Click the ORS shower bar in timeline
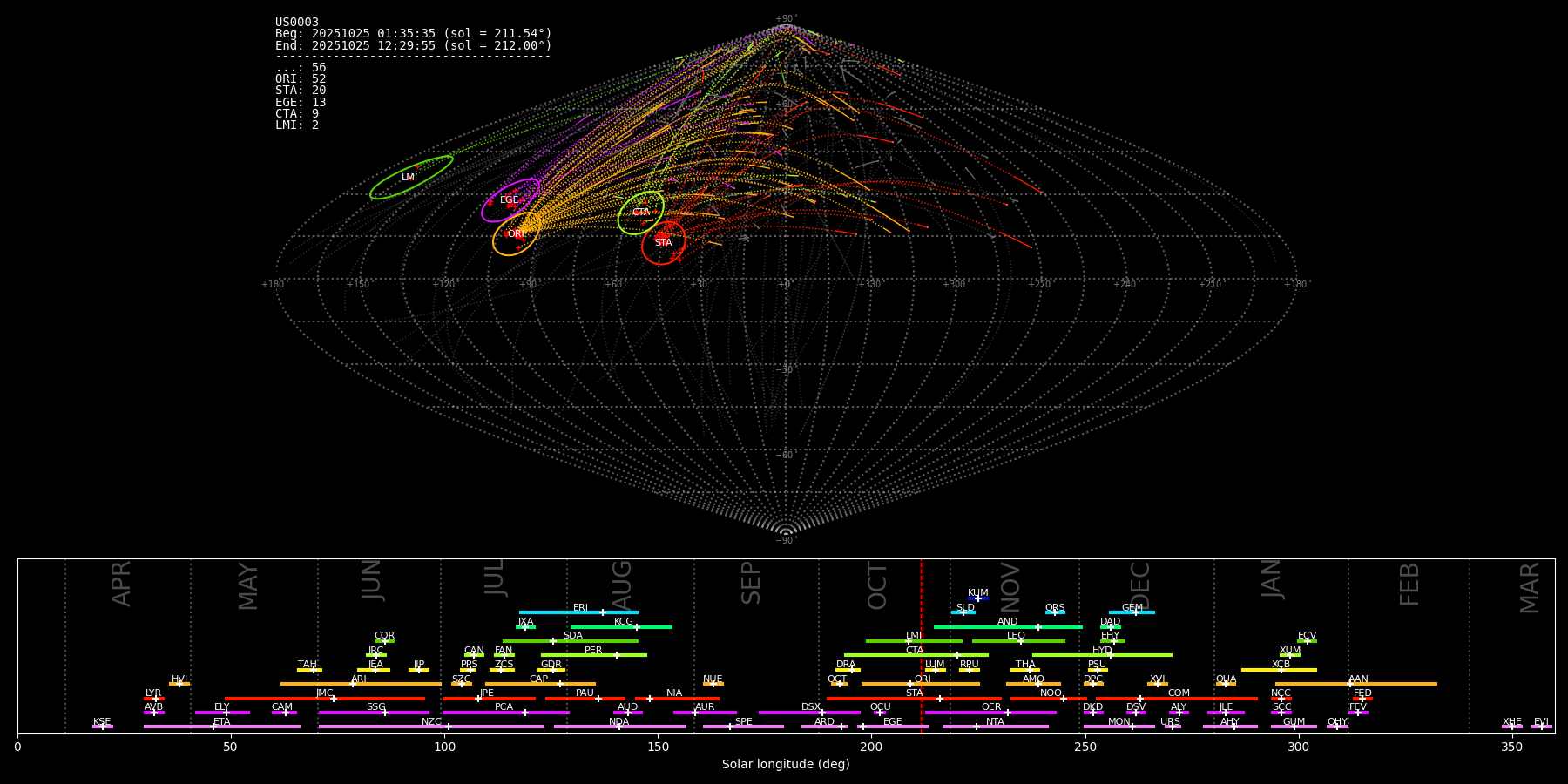Image resolution: width=1568 pixels, height=784 pixels. tap(1055, 612)
